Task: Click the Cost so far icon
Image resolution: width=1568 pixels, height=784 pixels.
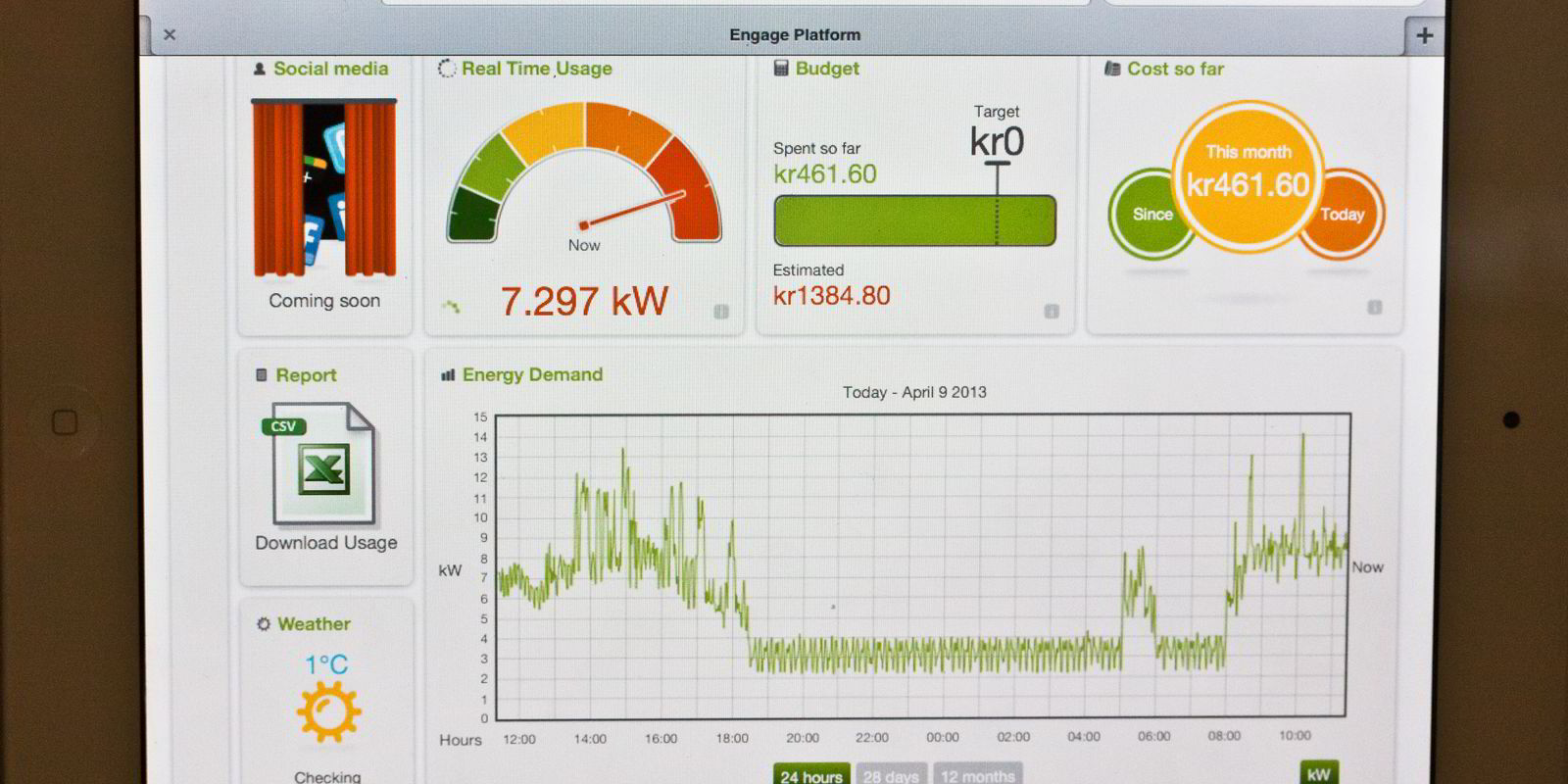Action: [1112, 69]
